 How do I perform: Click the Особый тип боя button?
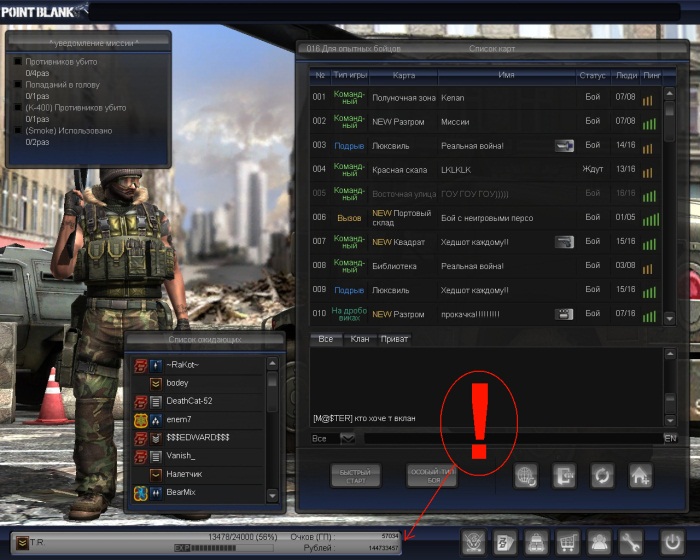click(x=432, y=476)
